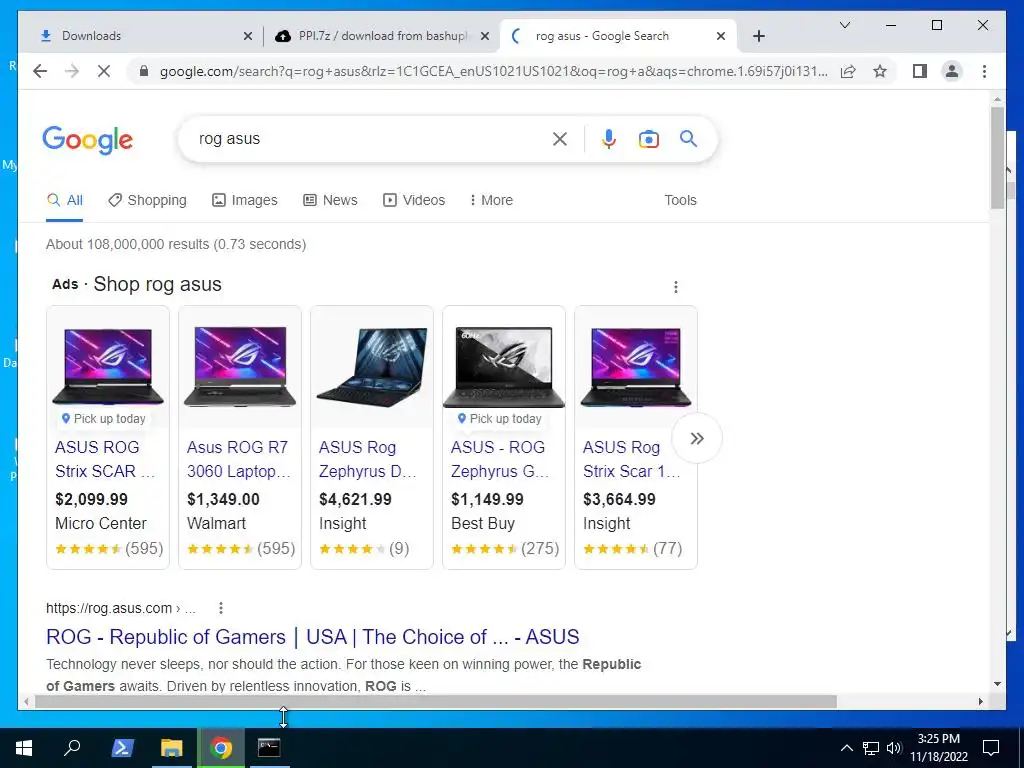The width and height of the screenshot is (1024, 768).
Task: Go back with the browser back arrow
Action: [x=40, y=71]
